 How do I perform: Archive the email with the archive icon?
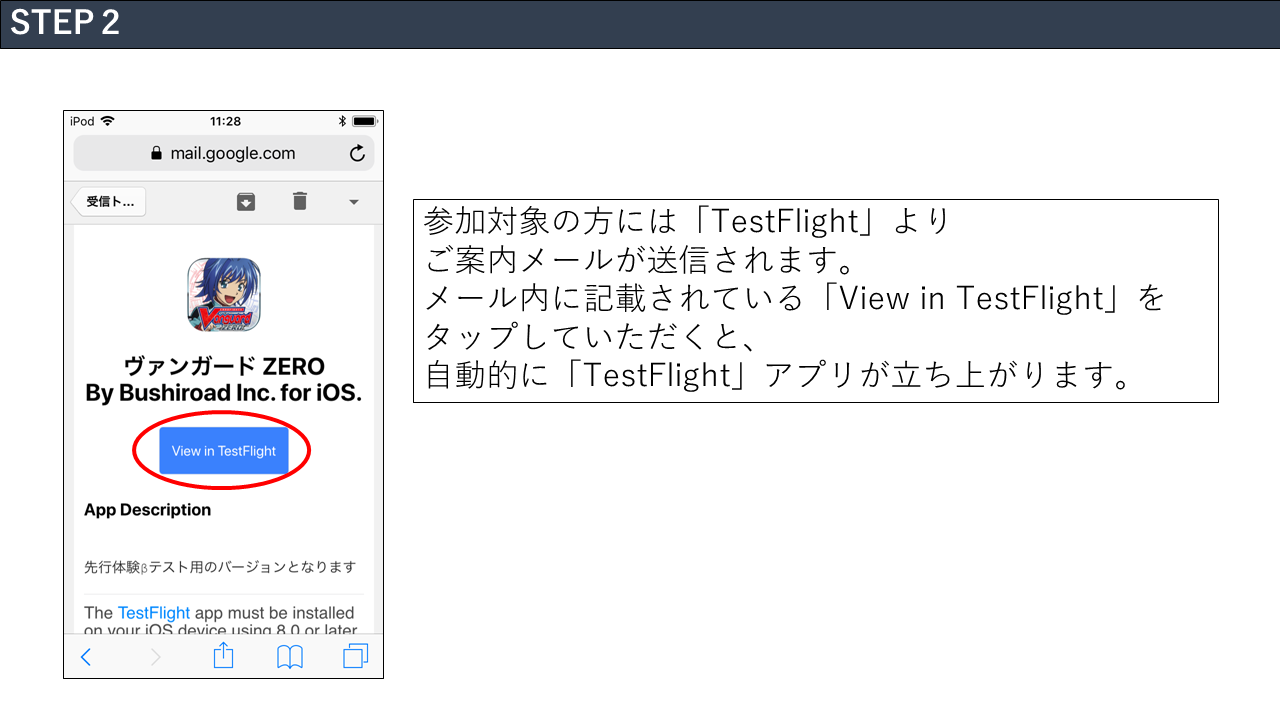pyautogui.click(x=246, y=202)
